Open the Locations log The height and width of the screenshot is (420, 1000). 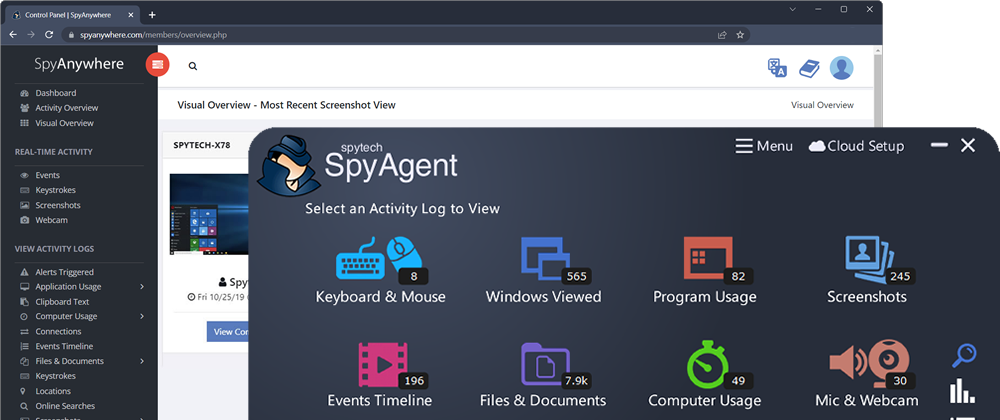tap(53, 391)
